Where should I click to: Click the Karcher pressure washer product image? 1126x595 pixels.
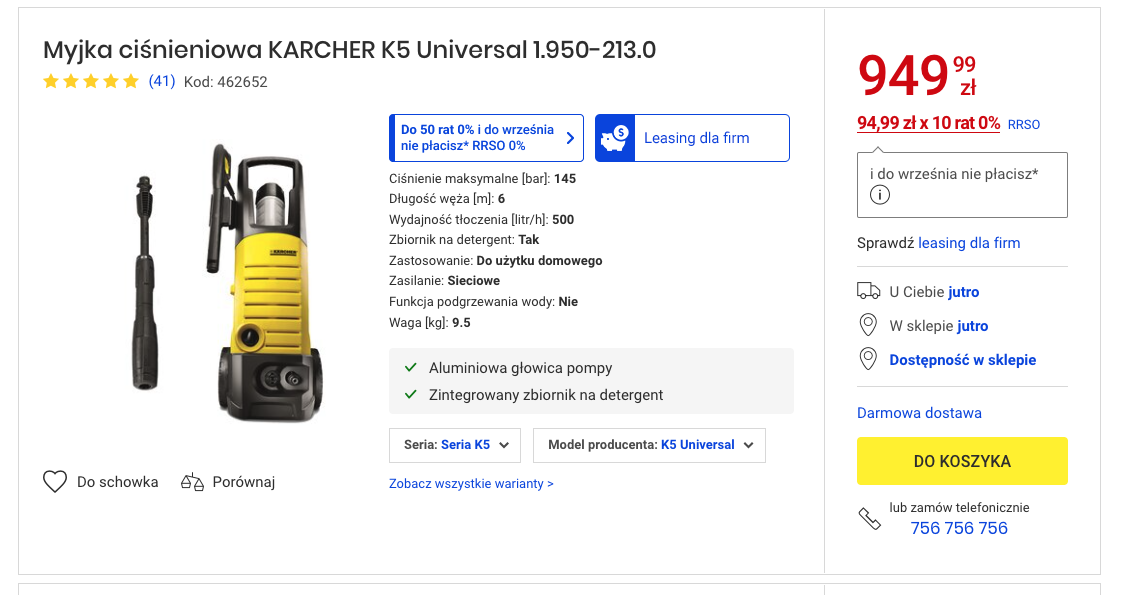(x=230, y=282)
